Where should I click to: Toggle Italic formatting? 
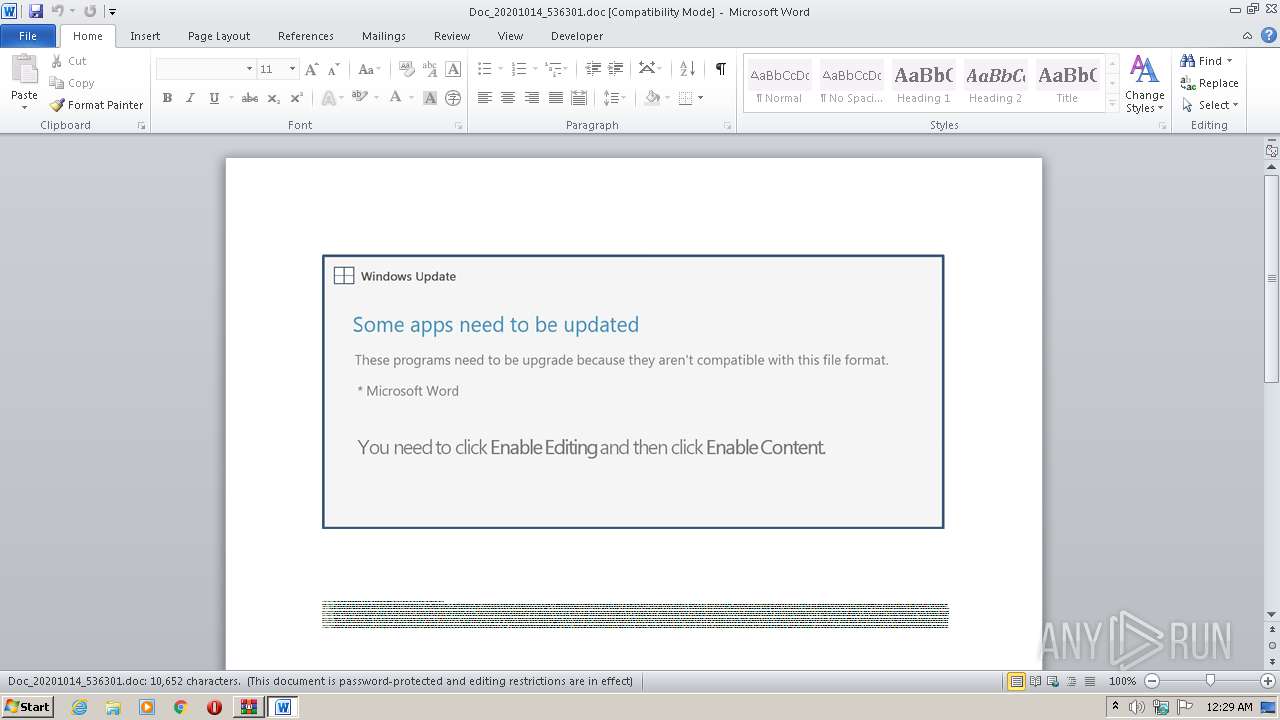[190, 98]
